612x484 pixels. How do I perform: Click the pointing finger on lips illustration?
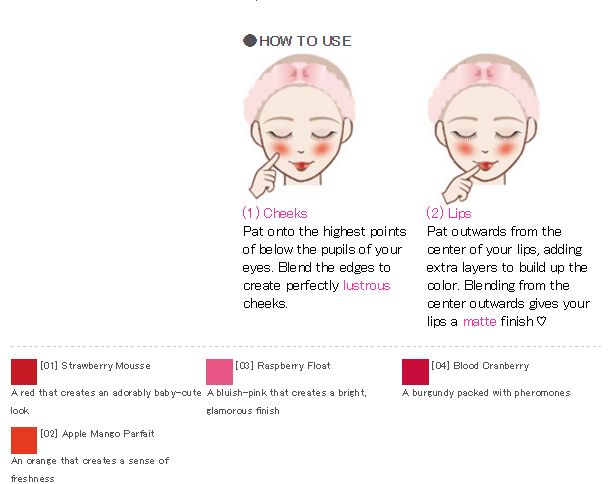click(x=461, y=183)
